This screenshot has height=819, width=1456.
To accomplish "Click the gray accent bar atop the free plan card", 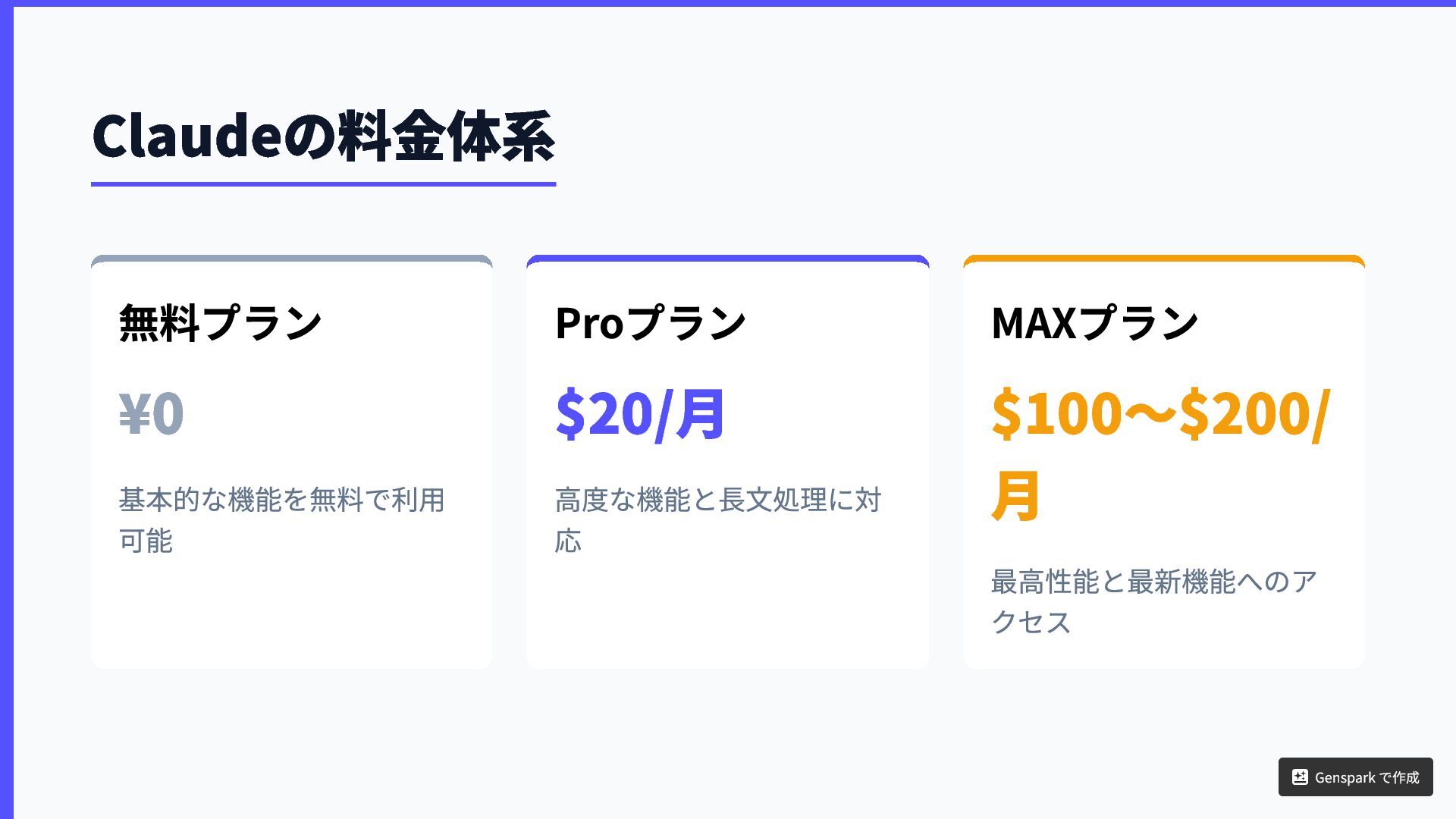I will point(292,259).
